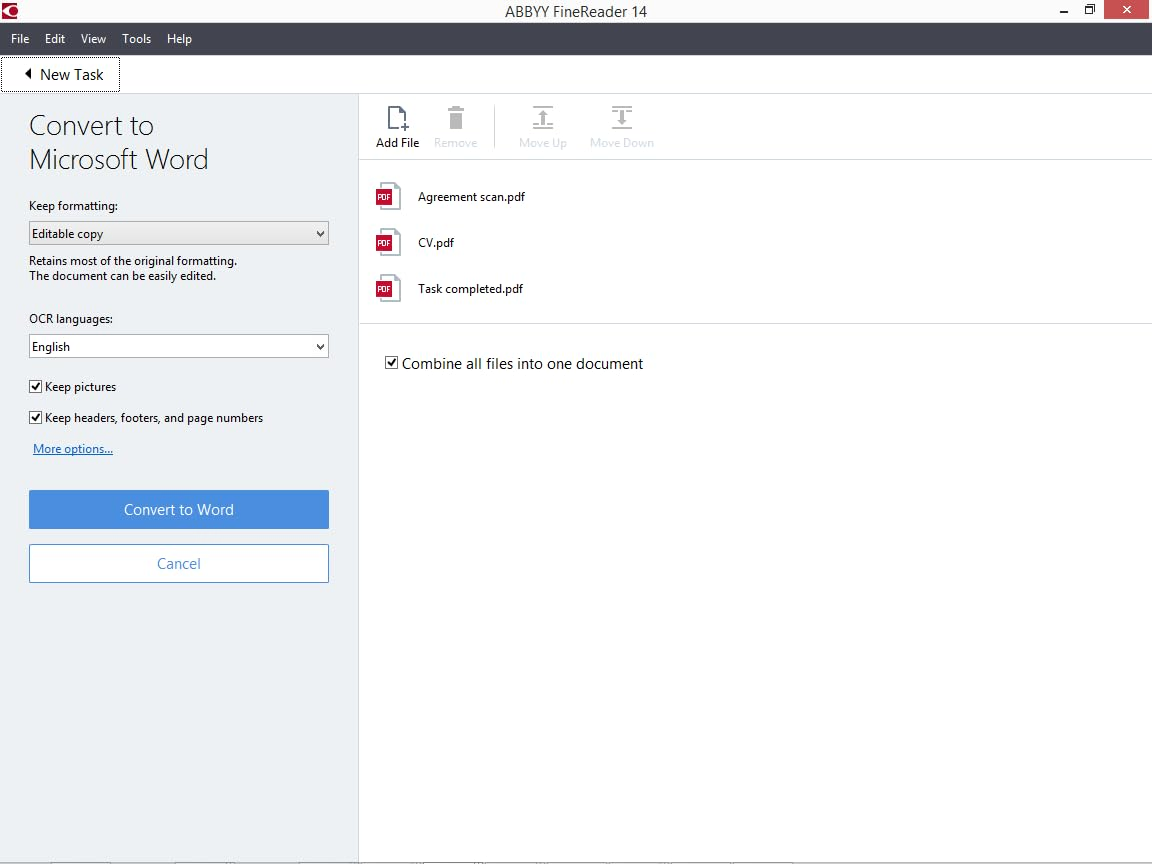This screenshot has height=864, width=1152.
Task: Select the Agreement scan.pdf file icon
Action: pos(388,197)
